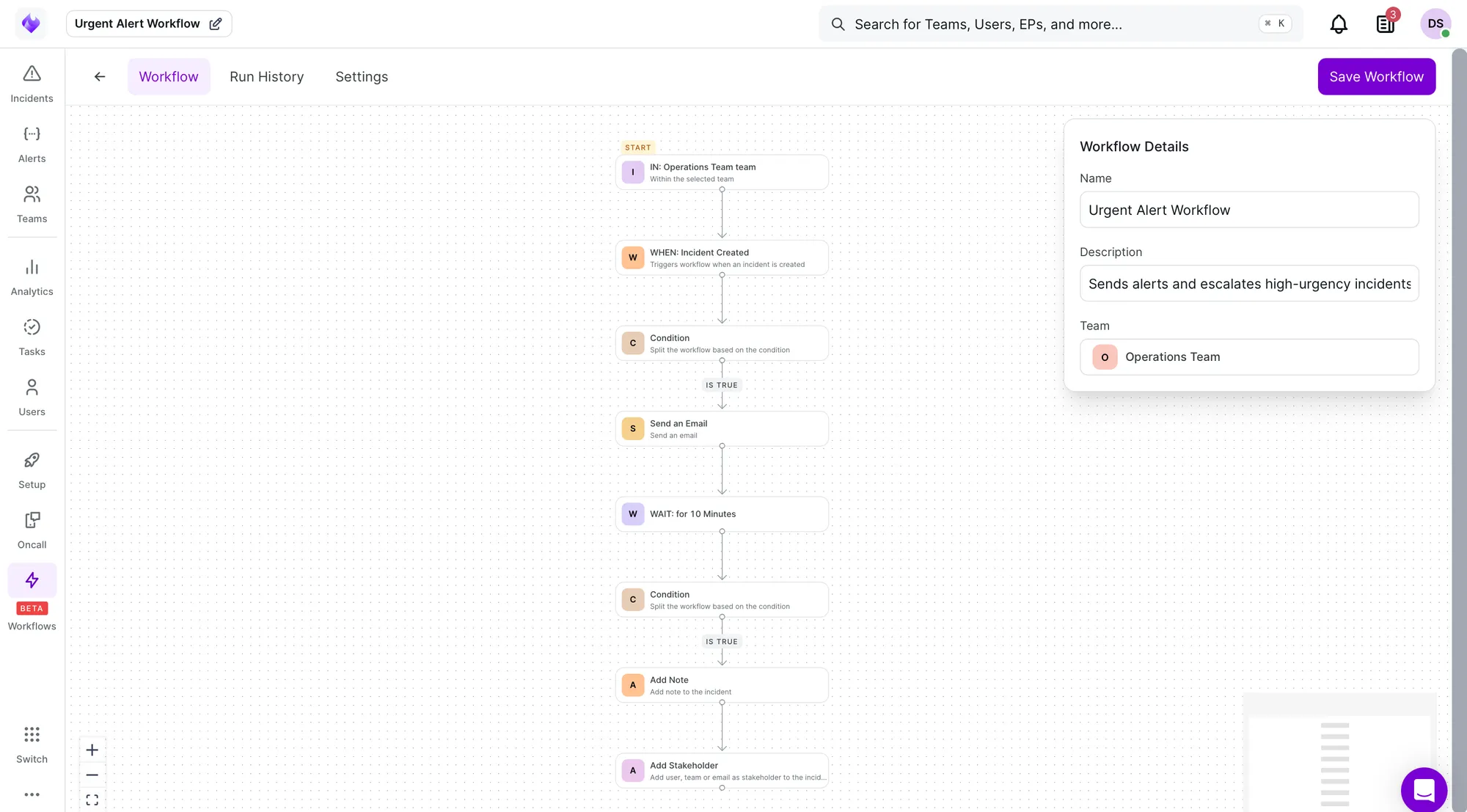The image size is (1467, 812).
Task: Switch to the Workflow tab
Action: point(169,76)
